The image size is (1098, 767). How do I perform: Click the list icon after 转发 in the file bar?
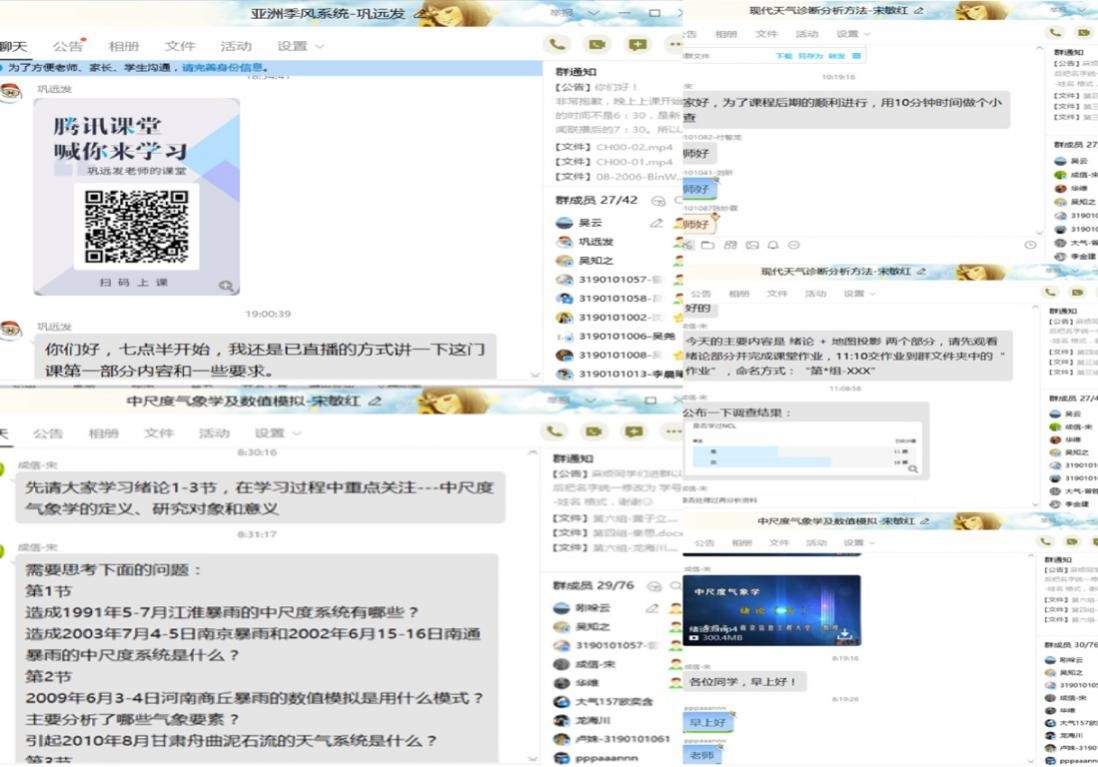pos(856,55)
